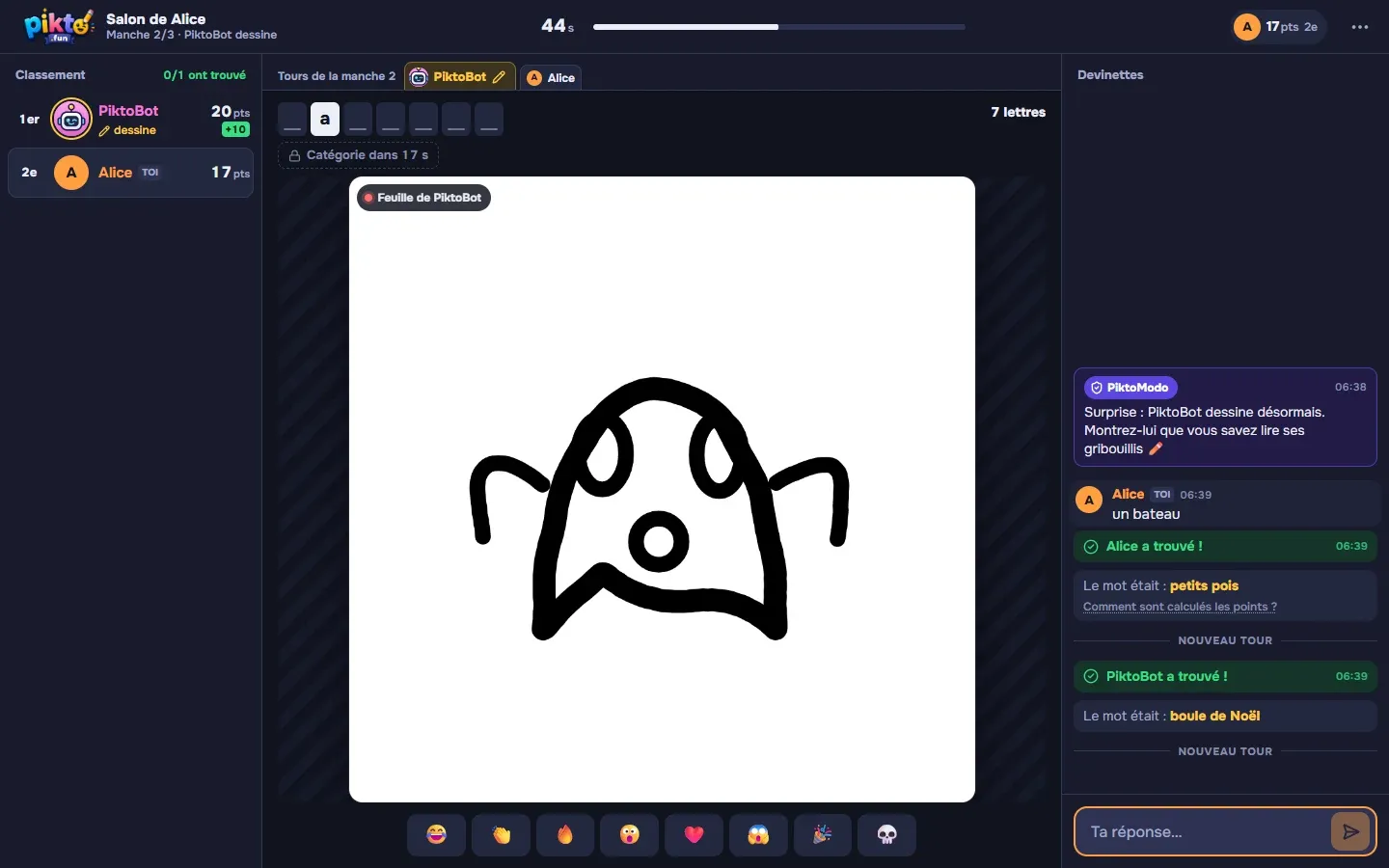
Task: Click the PiktoModo shield badge
Action: click(x=1130, y=388)
